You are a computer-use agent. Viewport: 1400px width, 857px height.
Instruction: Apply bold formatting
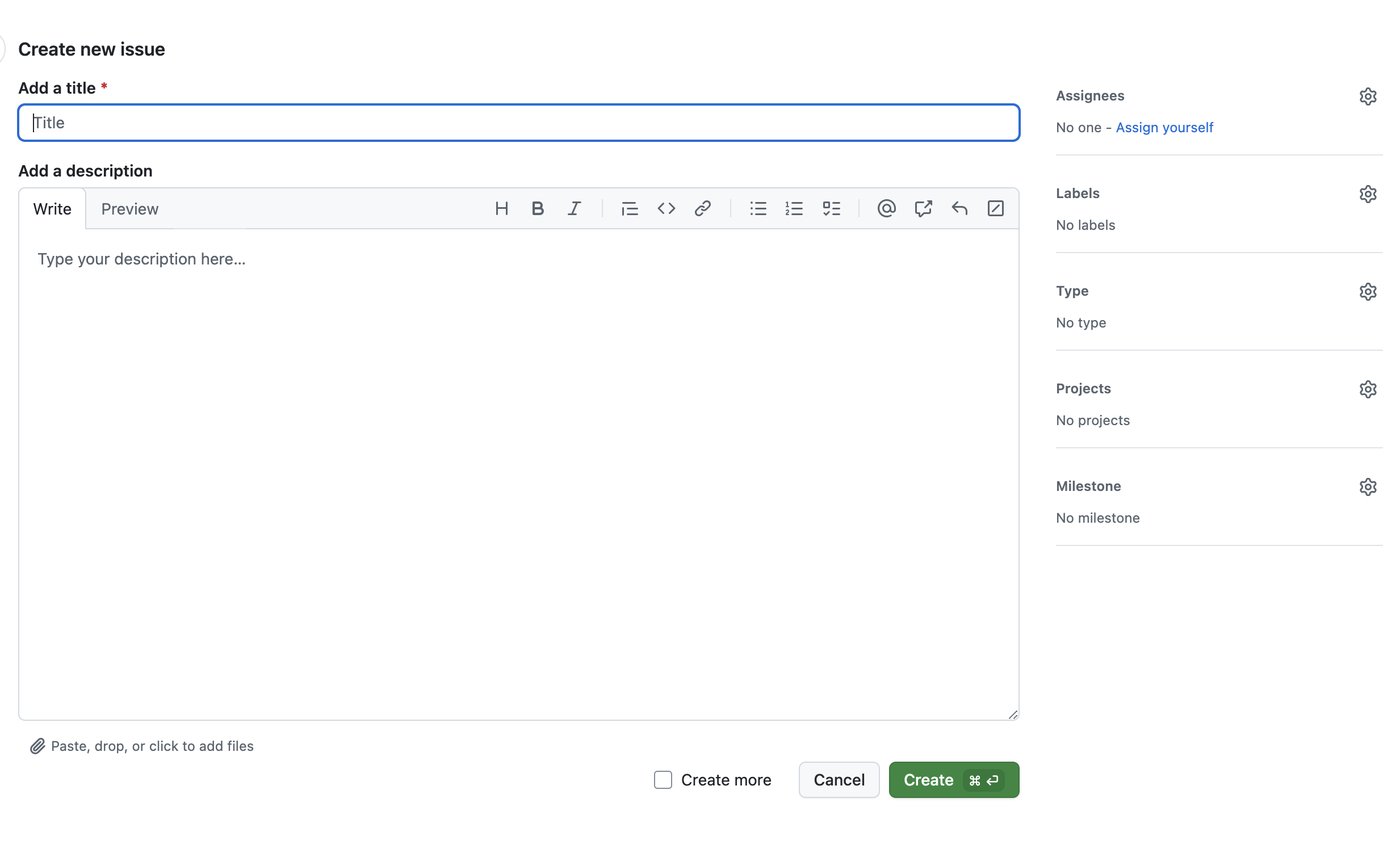pos(538,208)
